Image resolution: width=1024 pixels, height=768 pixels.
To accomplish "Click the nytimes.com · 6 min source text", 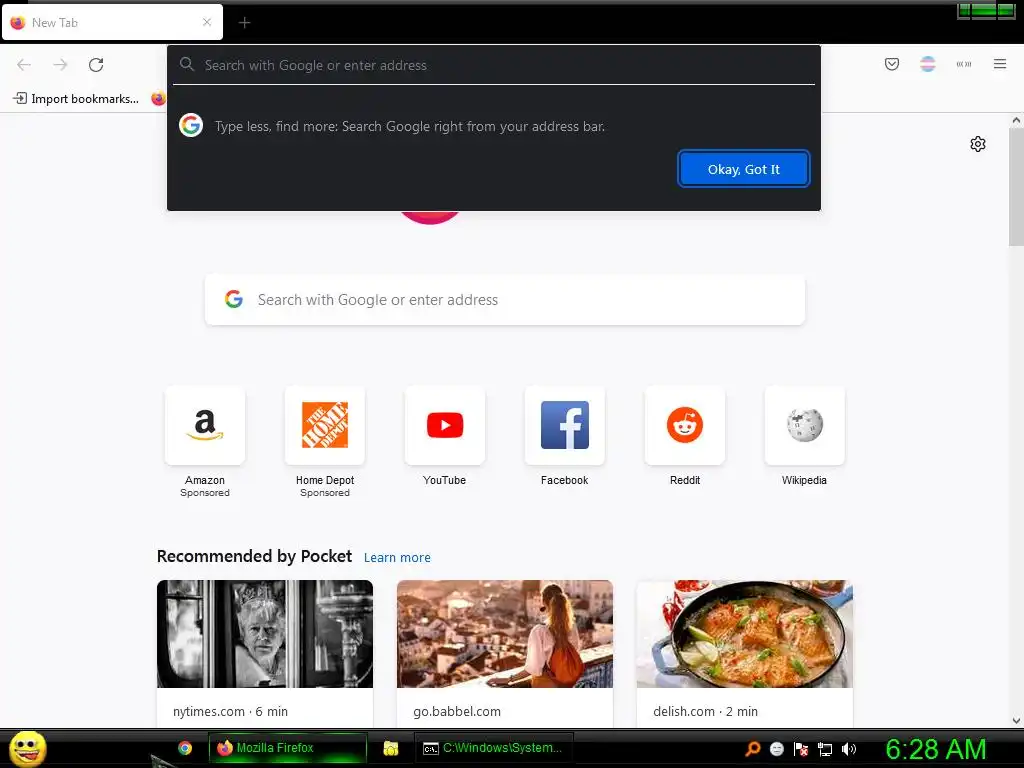I will [231, 711].
